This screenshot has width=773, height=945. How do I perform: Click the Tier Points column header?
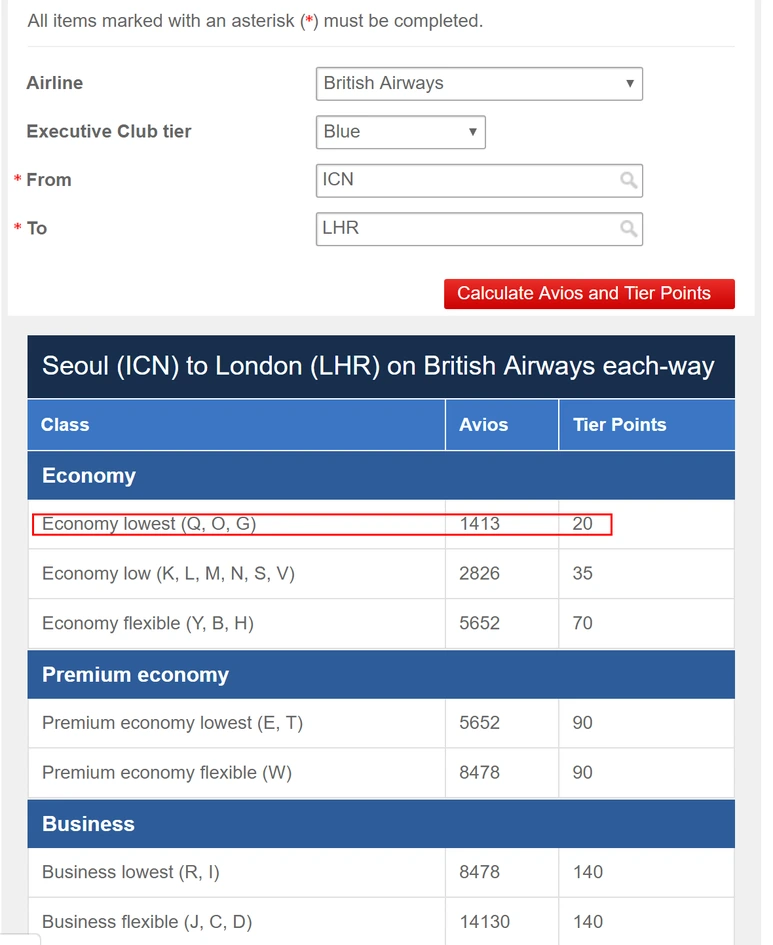pos(647,425)
